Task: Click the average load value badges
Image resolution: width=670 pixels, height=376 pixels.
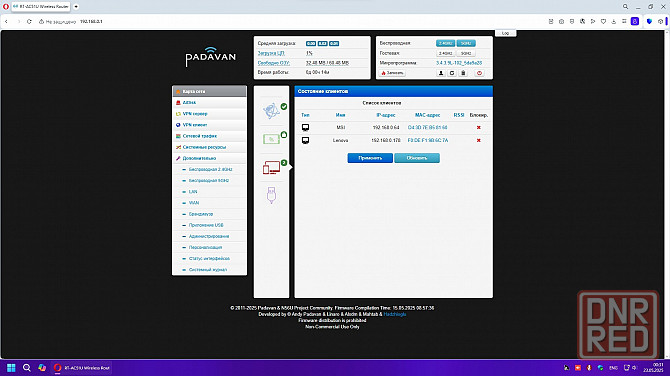Action: (x=322, y=44)
